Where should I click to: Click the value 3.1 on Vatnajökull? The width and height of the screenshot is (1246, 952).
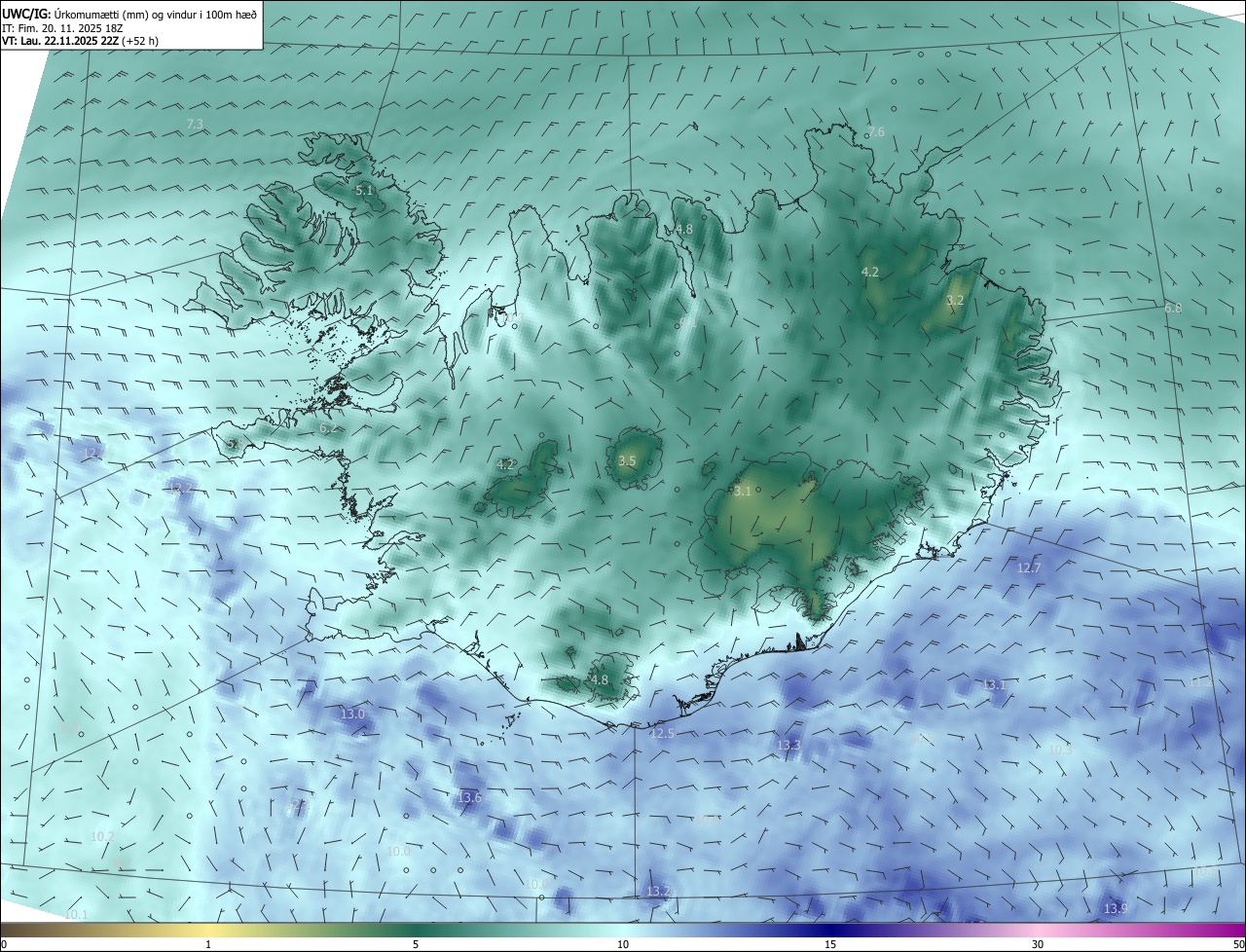[743, 492]
